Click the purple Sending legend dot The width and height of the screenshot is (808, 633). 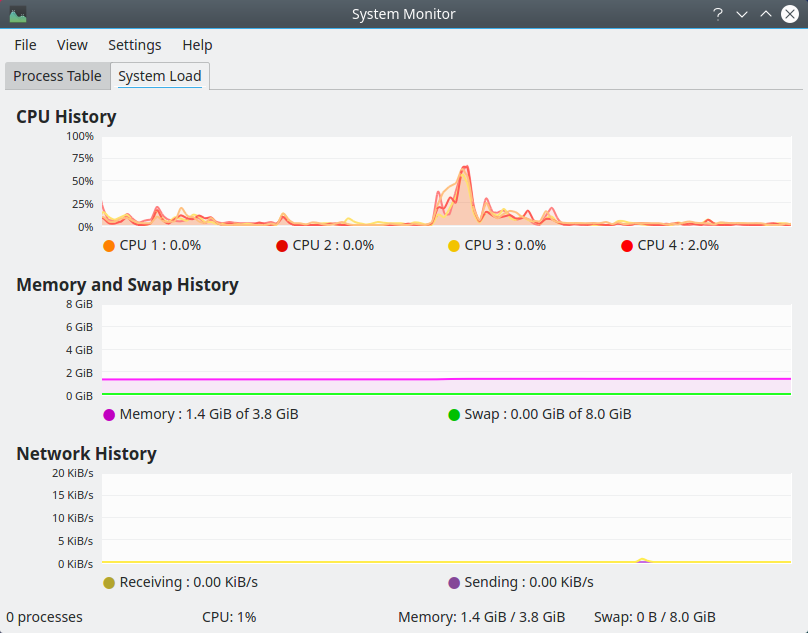454,582
